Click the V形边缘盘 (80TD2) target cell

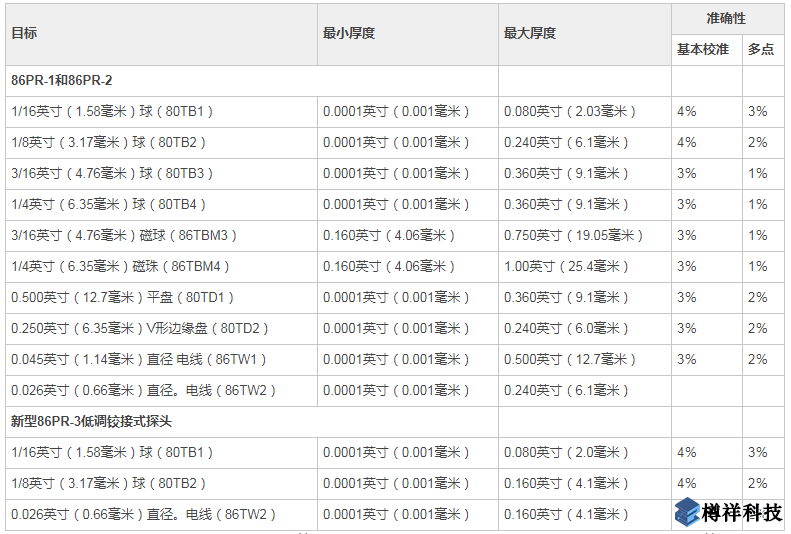point(140,328)
